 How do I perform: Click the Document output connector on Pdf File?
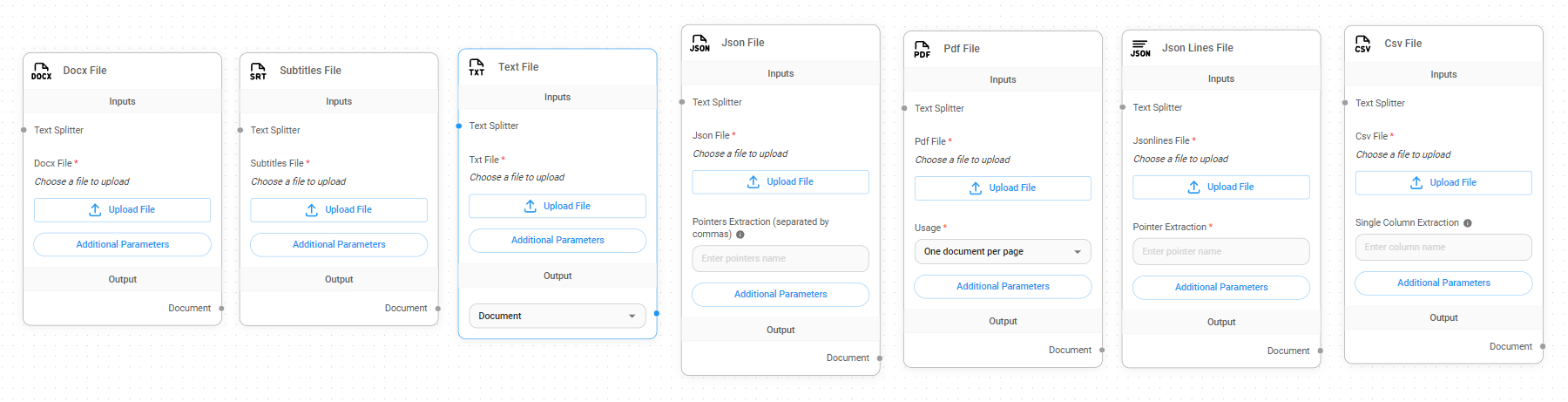click(x=1102, y=351)
